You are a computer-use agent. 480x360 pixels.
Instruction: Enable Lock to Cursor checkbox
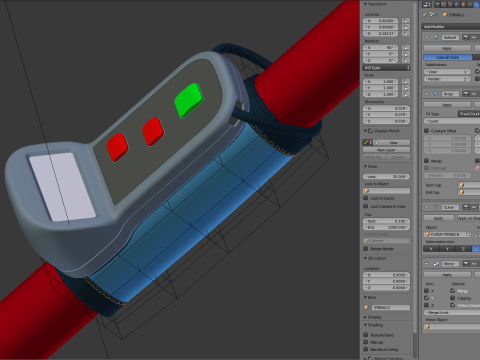click(x=366, y=198)
